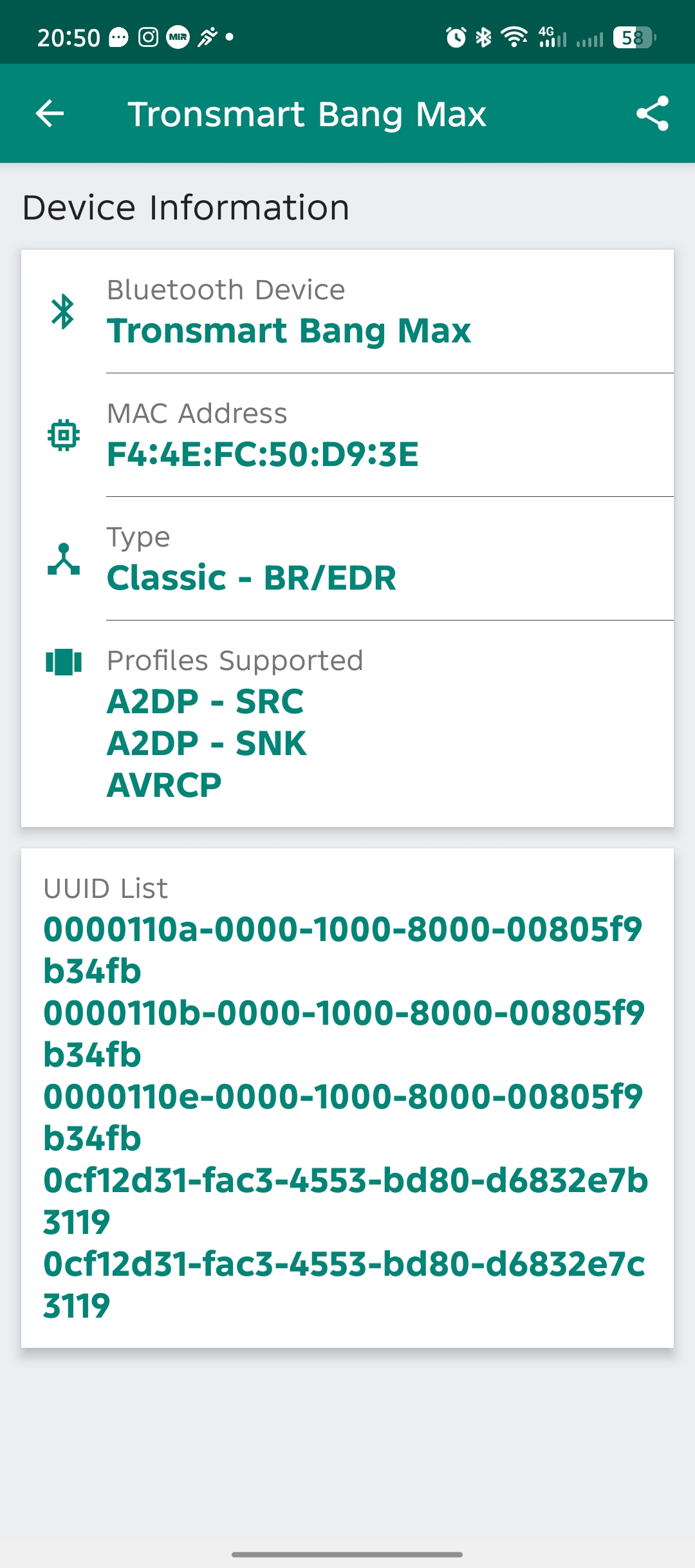Tap the Bluetooth status bar icon
Viewport: 695px width, 1568px height.
pos(483,37)
